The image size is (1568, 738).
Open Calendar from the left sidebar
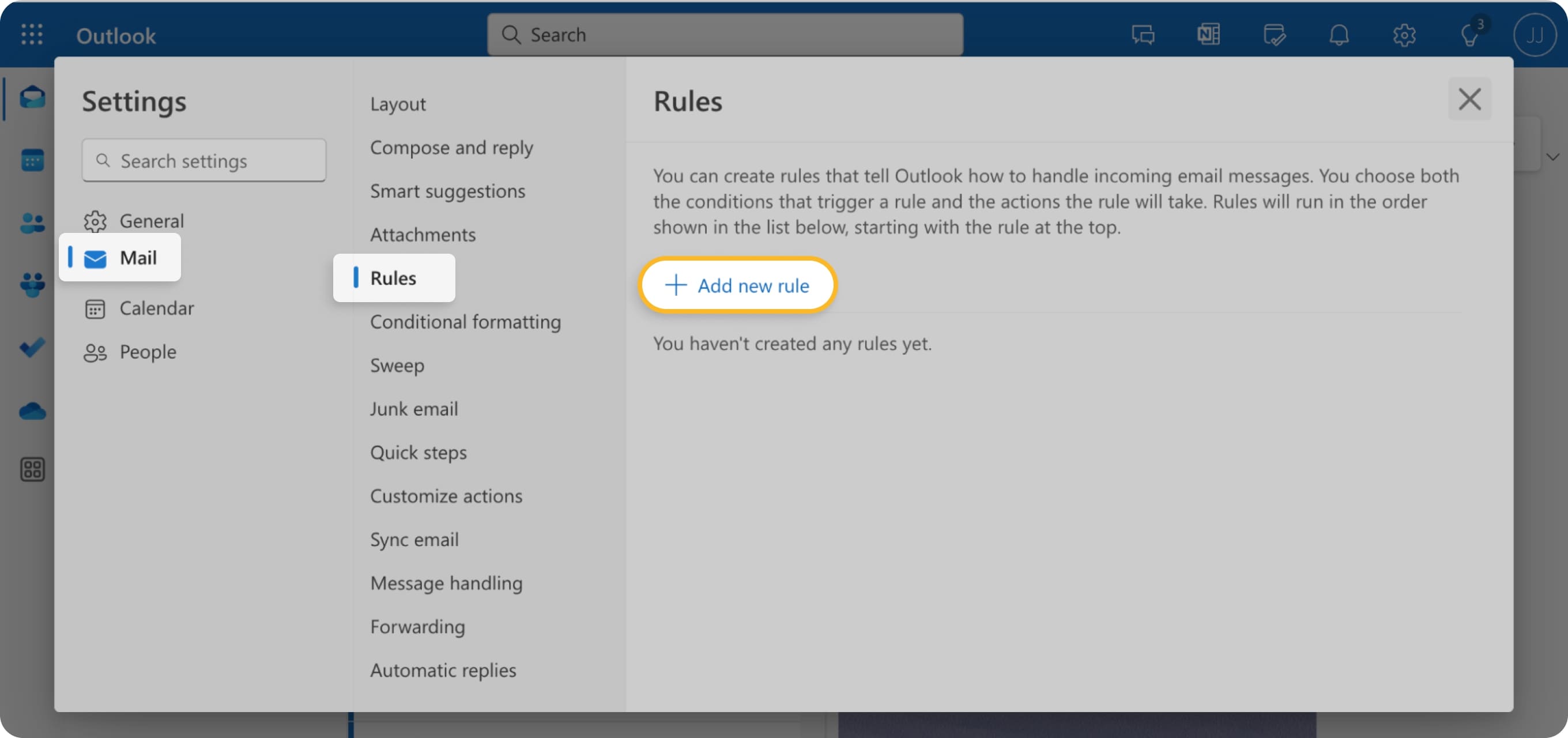pyautogui.click(x=32, y=160)
